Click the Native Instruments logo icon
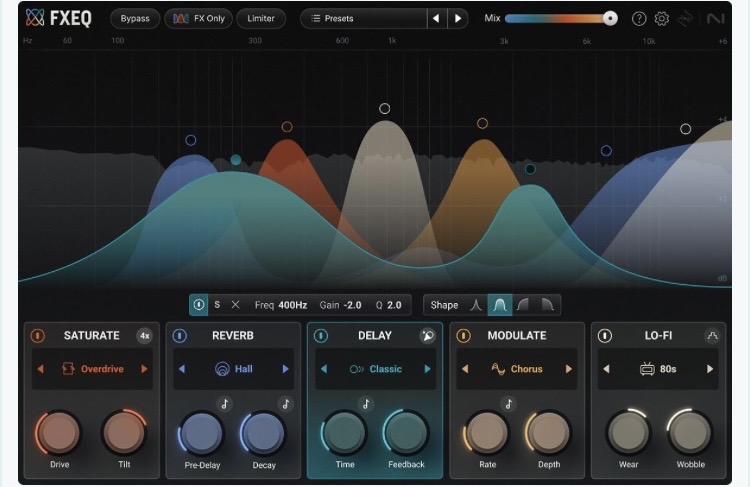 716,19
